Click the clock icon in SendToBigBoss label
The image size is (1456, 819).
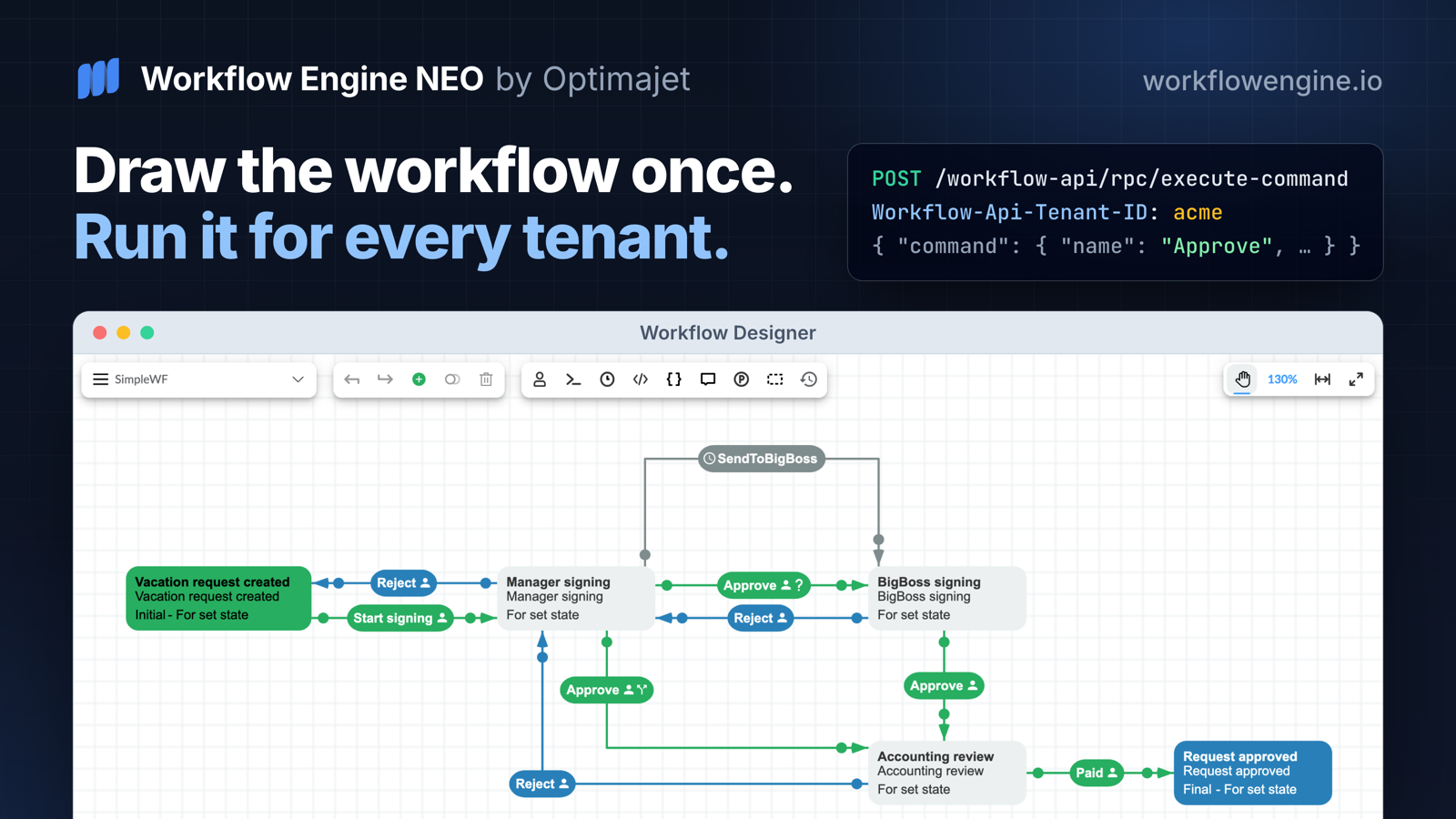[710, 459]
